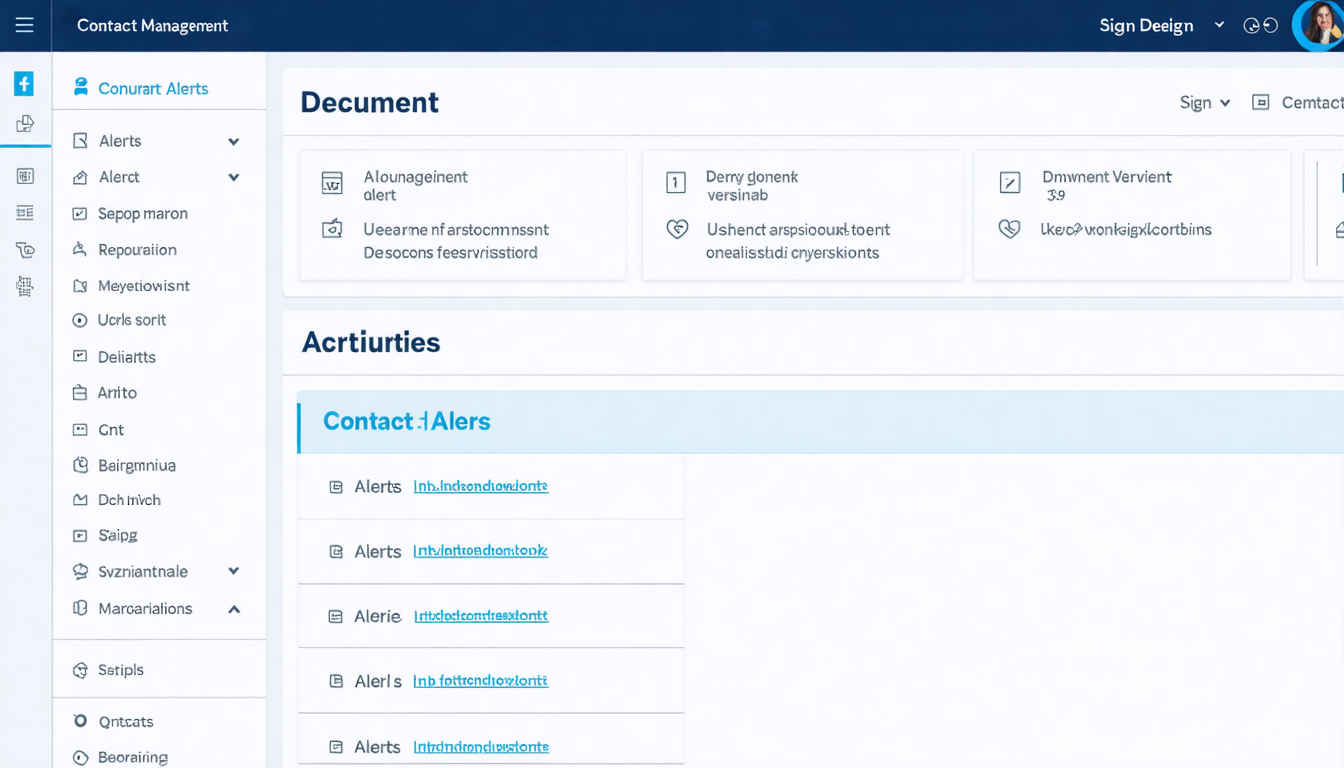Open Setipls in sidebar
Screen dimensions: 1344x768
pyautogui.click(x=121, y=670)
